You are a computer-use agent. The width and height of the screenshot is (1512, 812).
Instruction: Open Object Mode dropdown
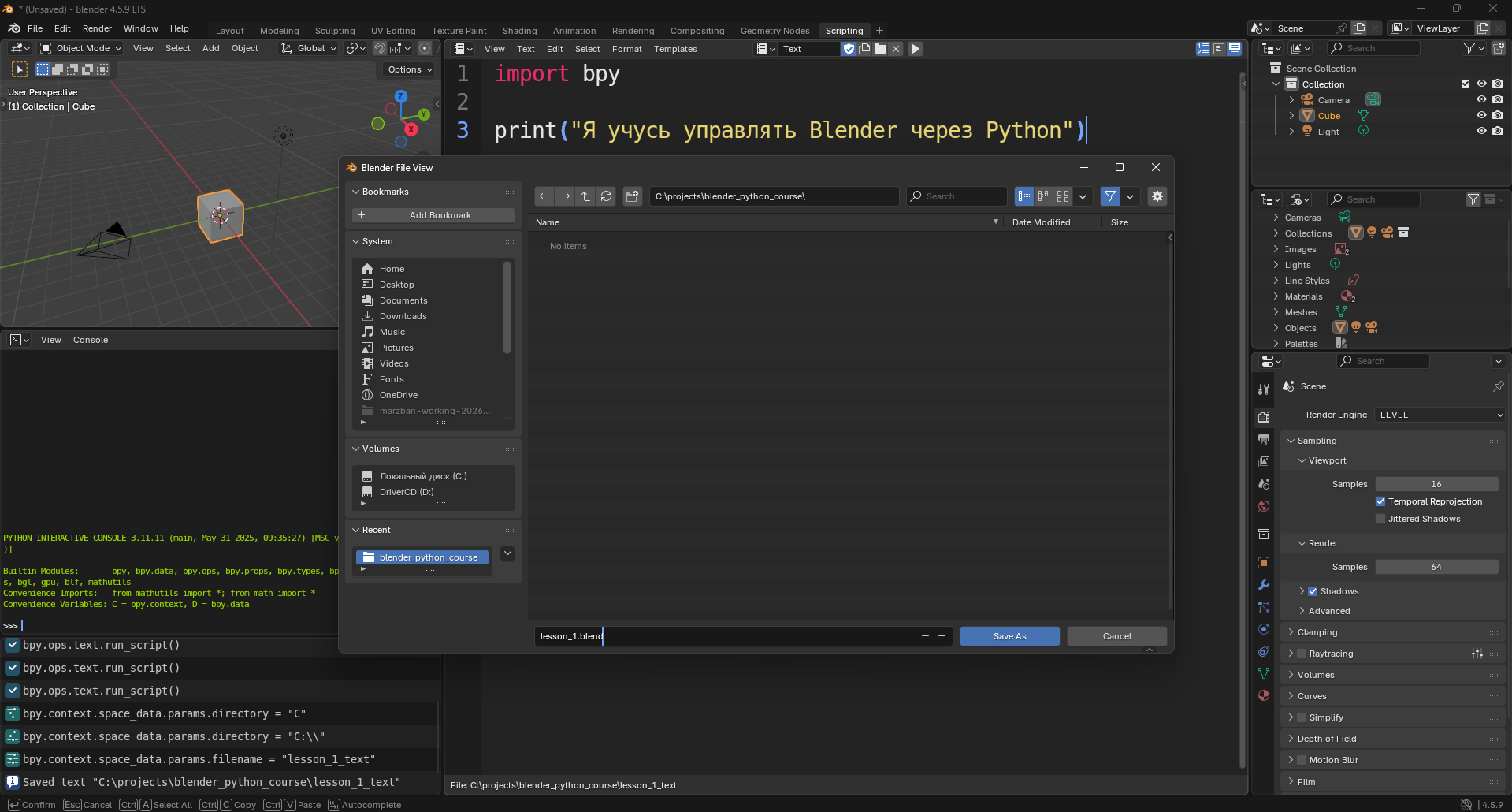tap(80, 48)
